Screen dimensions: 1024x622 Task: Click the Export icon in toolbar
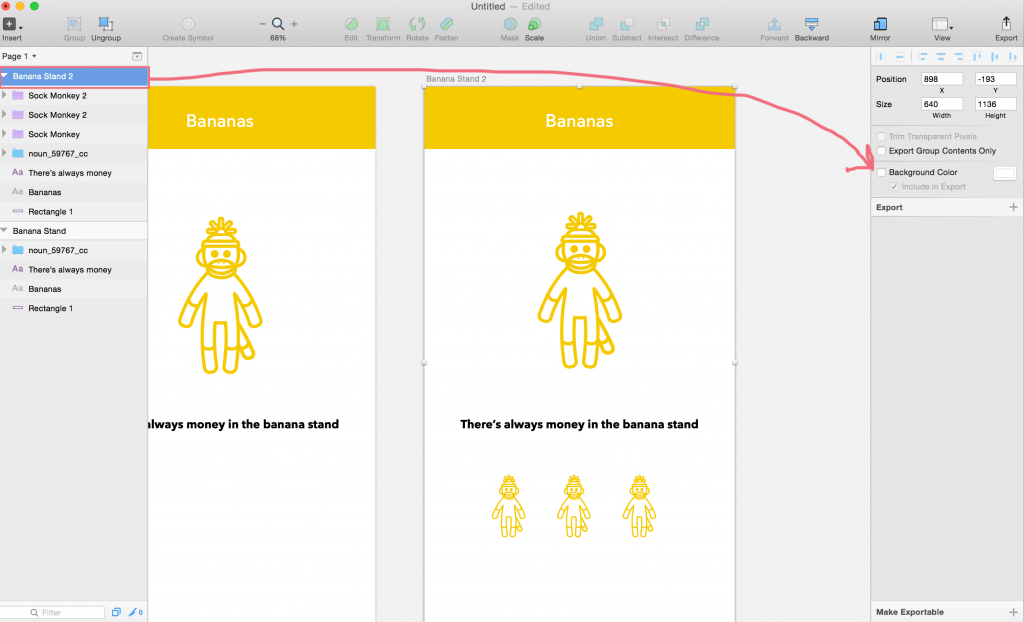click(1006, 23)
